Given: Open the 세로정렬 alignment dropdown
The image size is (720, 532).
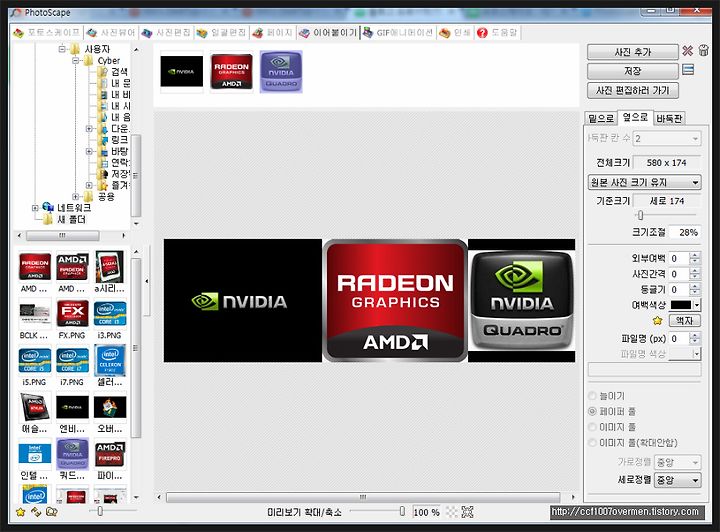Looking at the screenshot, I should point(678,480).
